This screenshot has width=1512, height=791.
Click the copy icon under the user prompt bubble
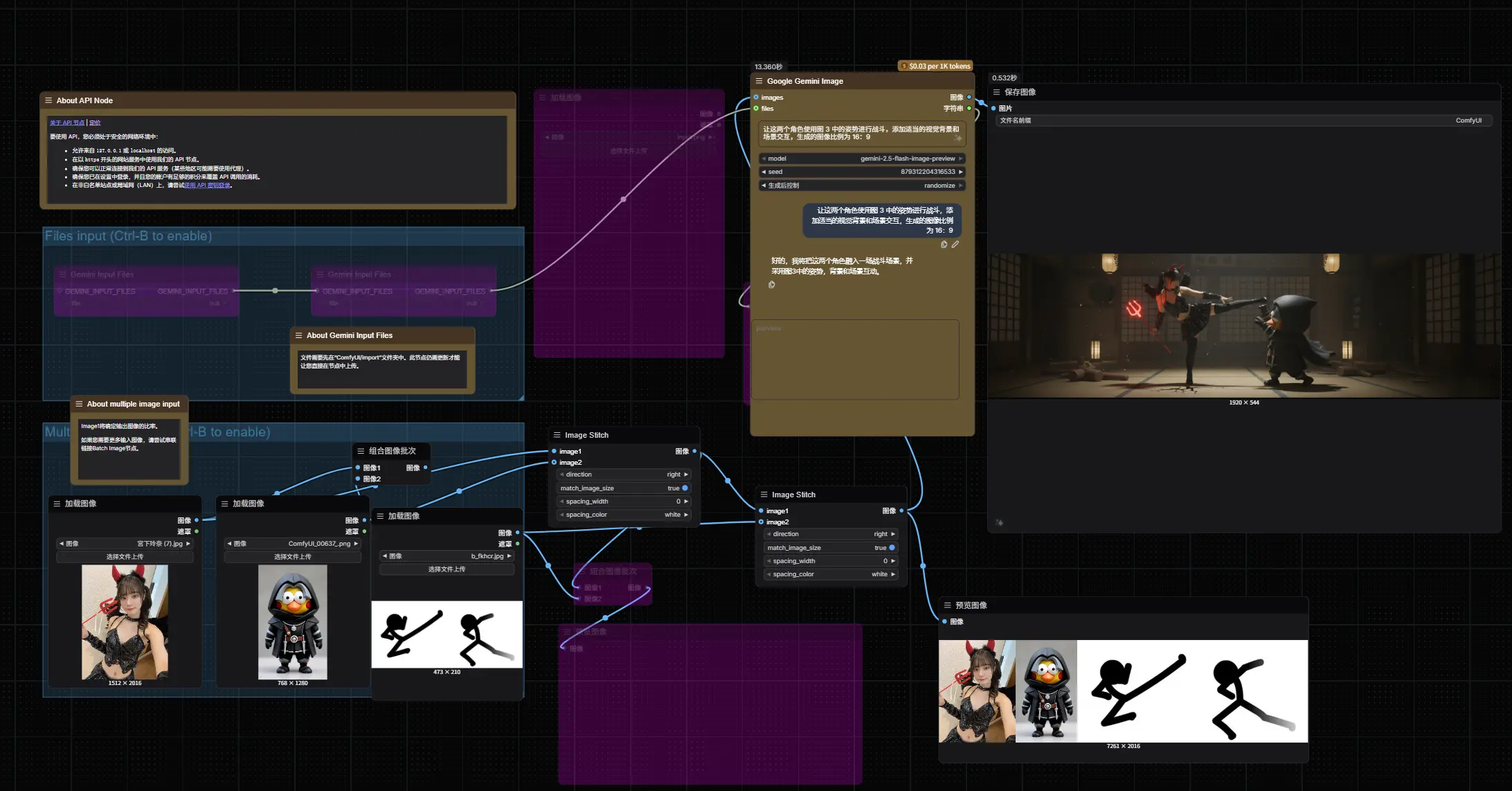coord(944,245)
